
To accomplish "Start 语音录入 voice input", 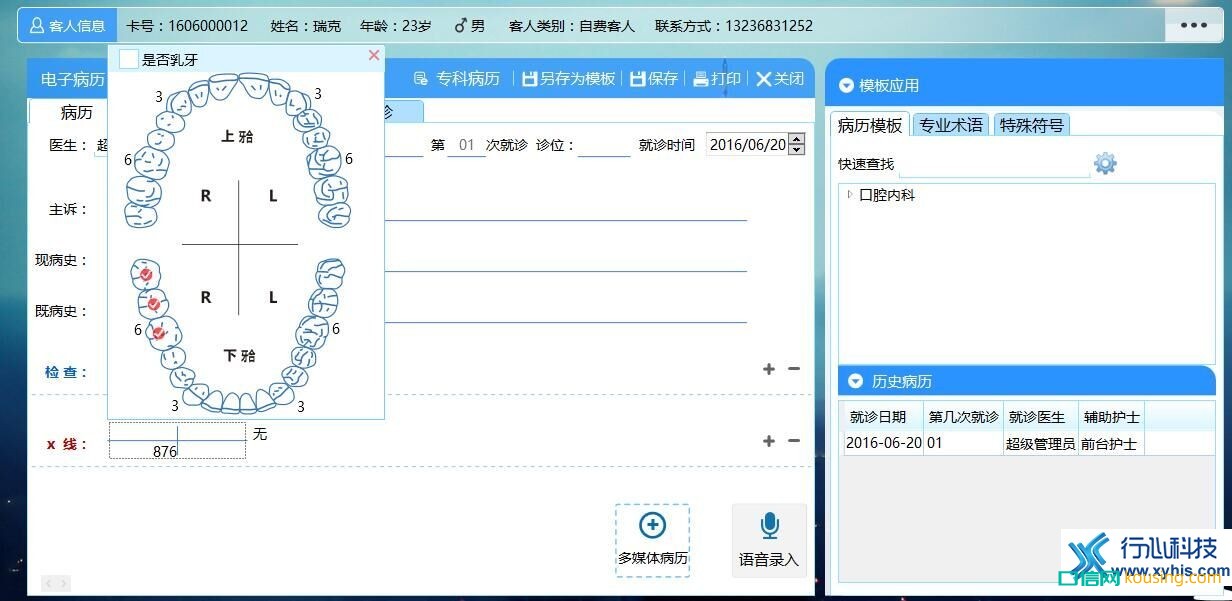I will coord(769,539).
